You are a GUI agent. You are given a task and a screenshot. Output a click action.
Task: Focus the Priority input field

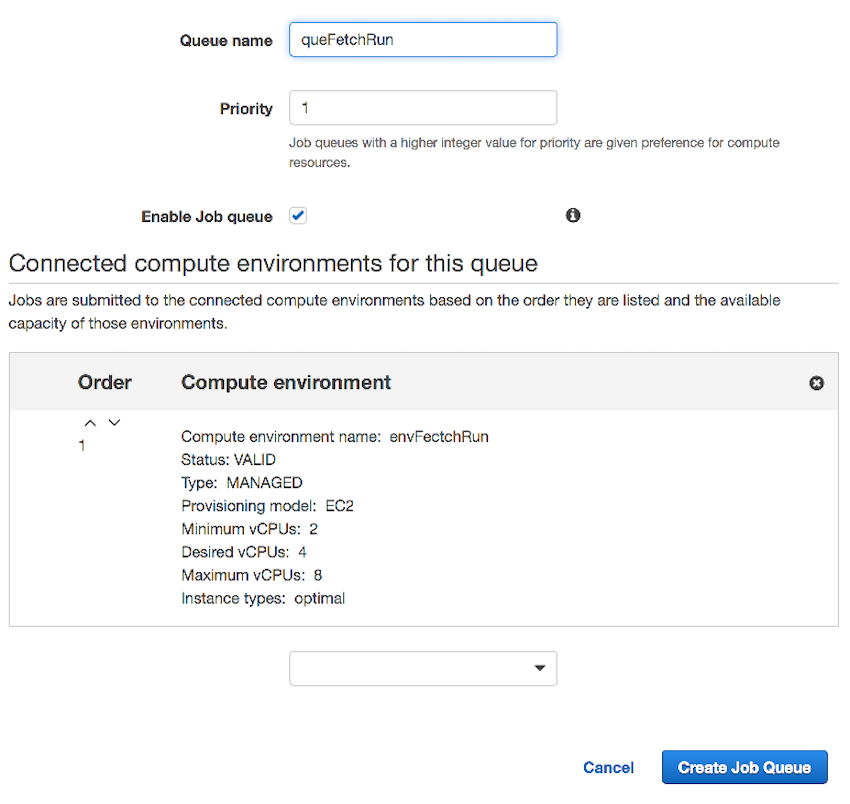pyautogui.click(x=423, y=108)
